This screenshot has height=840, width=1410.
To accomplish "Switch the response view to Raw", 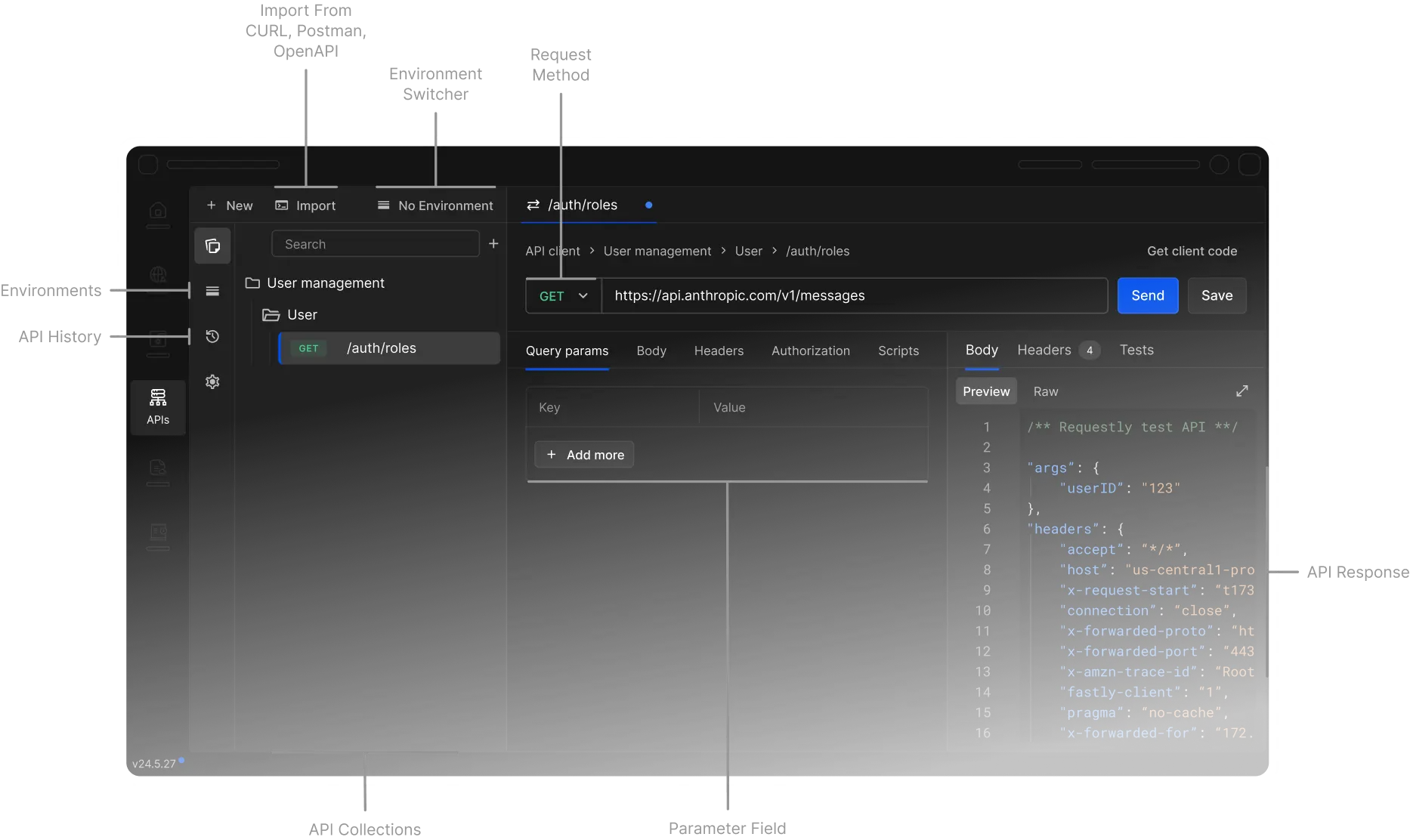I will click(1045, 391).
